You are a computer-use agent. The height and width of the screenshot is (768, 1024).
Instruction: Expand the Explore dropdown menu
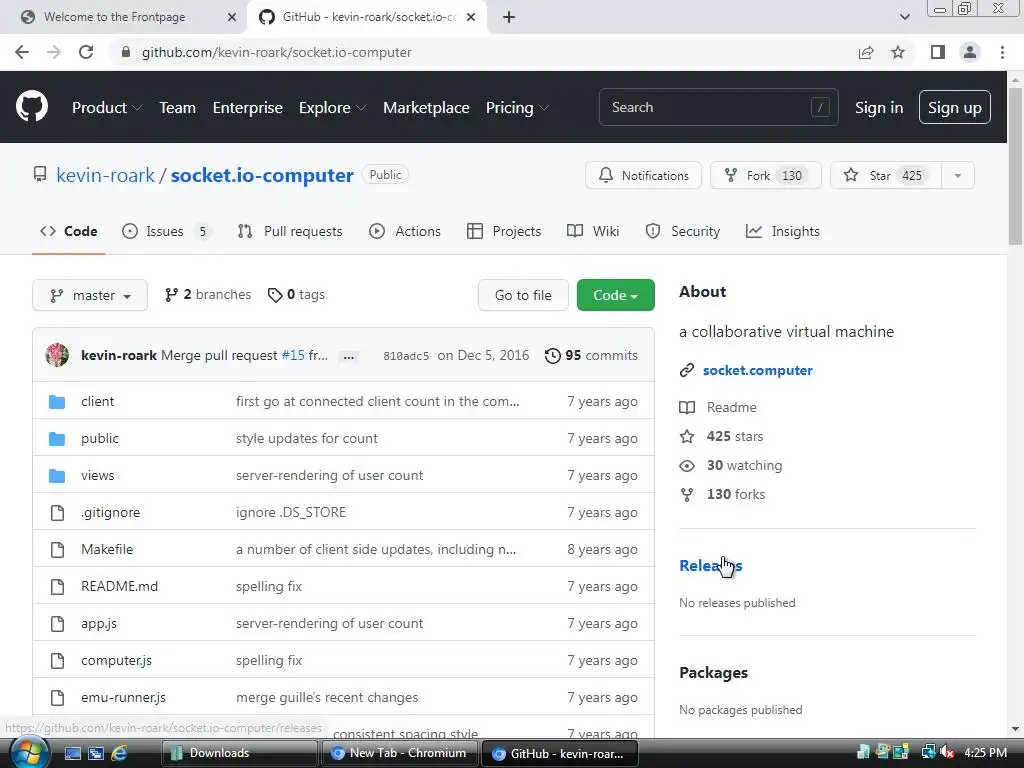coord(332,108)
